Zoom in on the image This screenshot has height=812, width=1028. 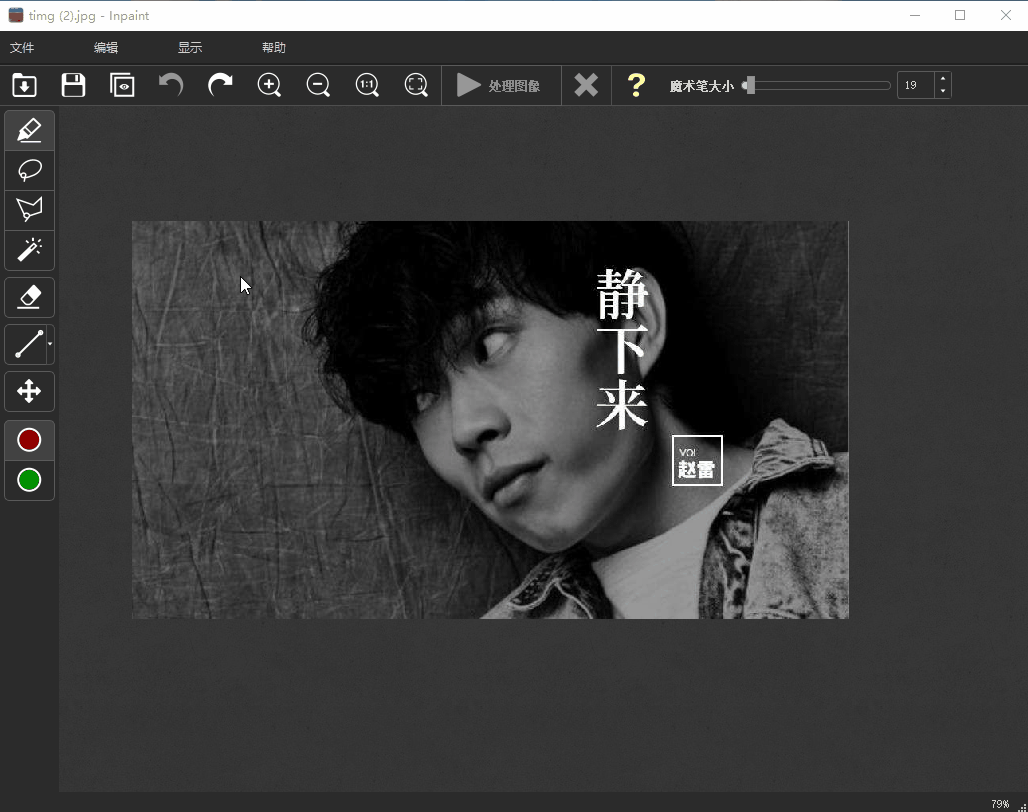click(x=269, y=85)
